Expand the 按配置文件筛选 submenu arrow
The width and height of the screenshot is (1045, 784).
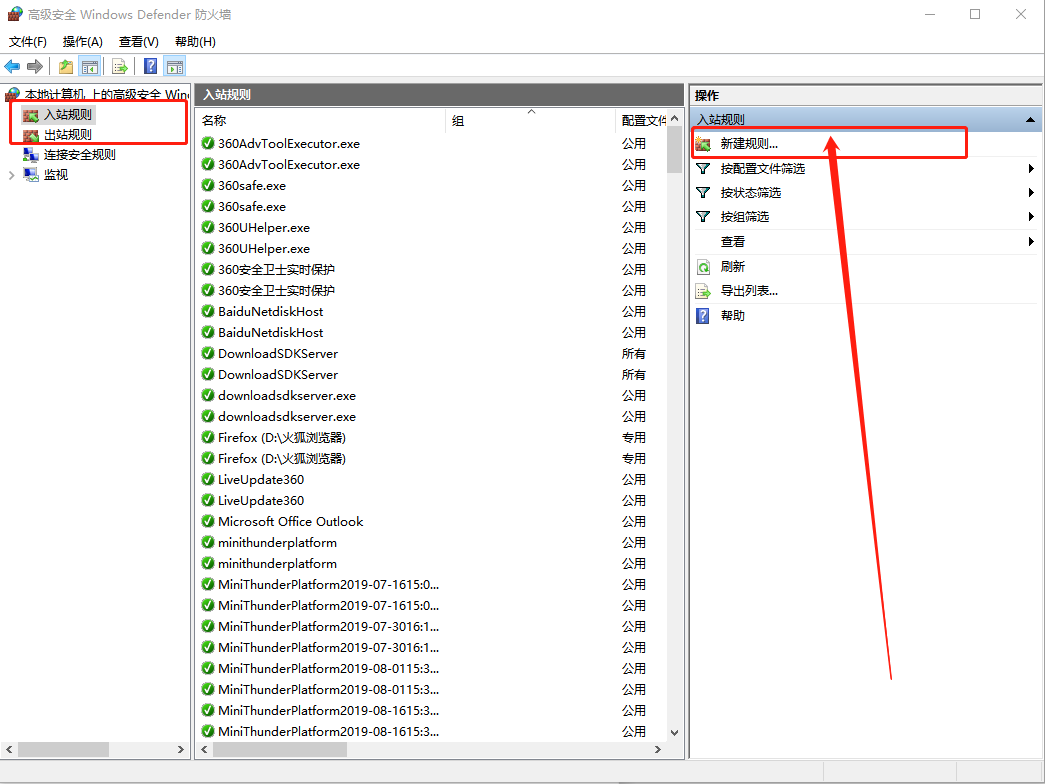click(x=1031, y=169)
